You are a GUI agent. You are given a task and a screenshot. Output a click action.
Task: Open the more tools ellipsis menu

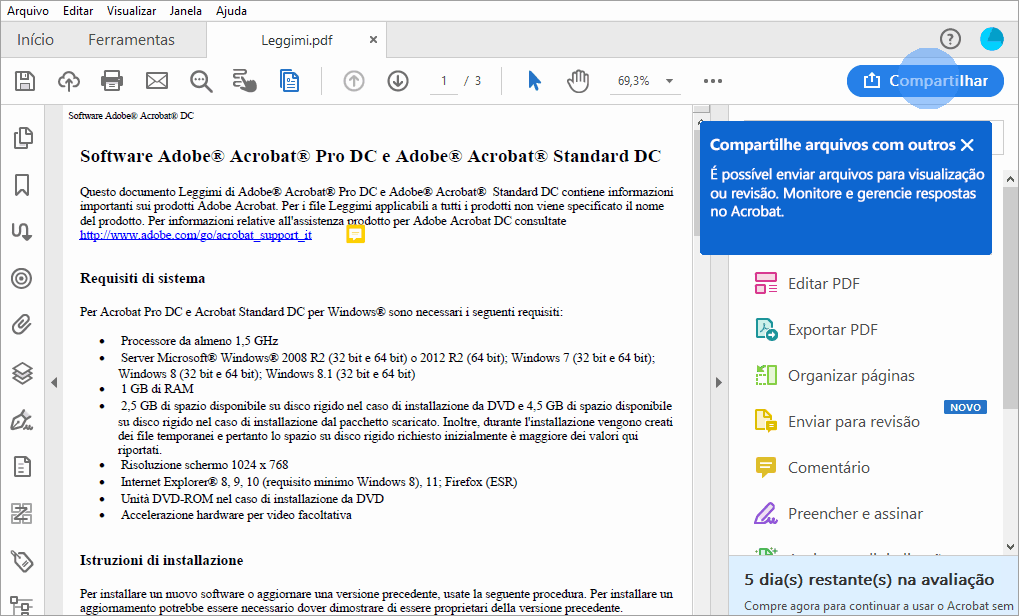coord(712,81)
